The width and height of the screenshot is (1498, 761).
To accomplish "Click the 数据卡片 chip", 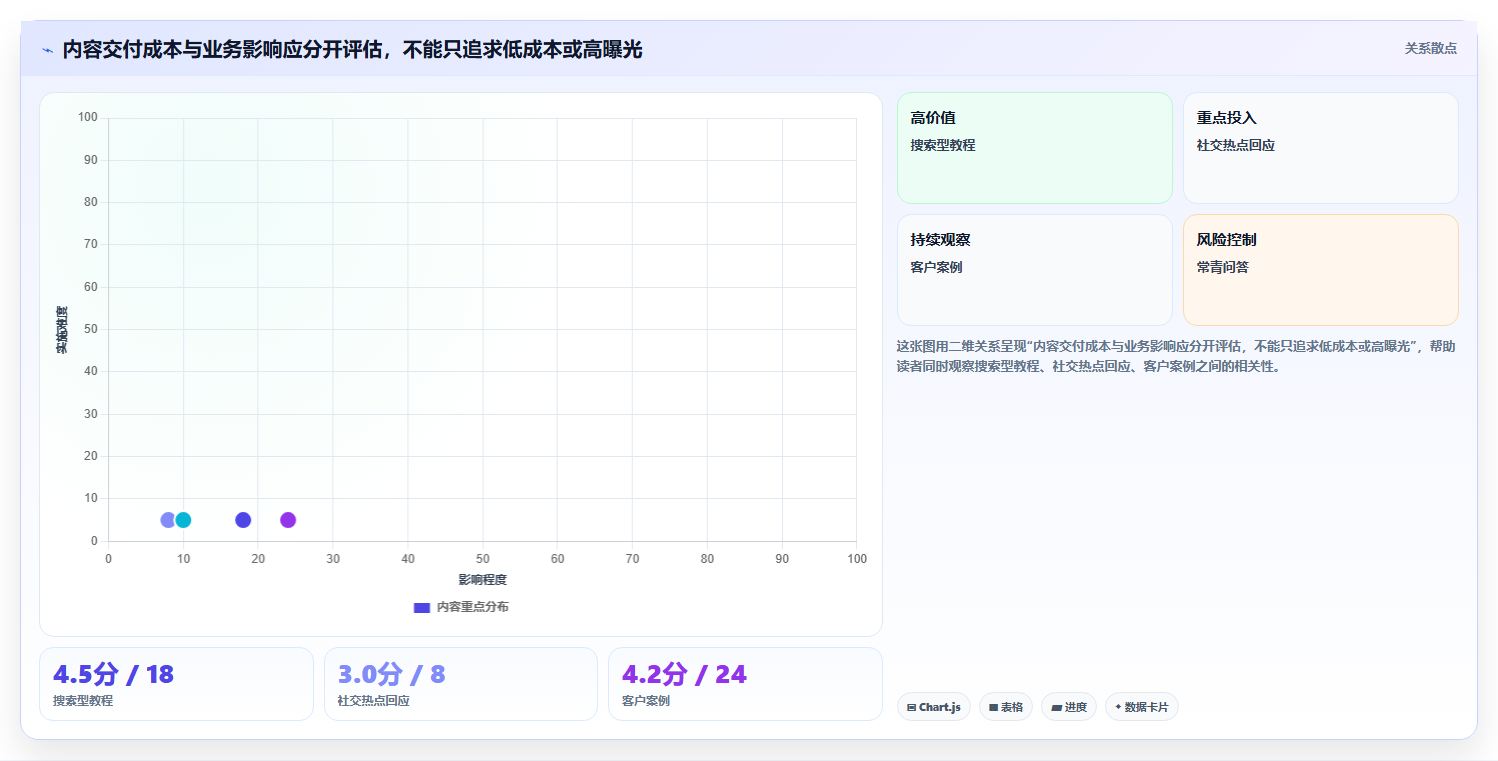I will 1142,707.
